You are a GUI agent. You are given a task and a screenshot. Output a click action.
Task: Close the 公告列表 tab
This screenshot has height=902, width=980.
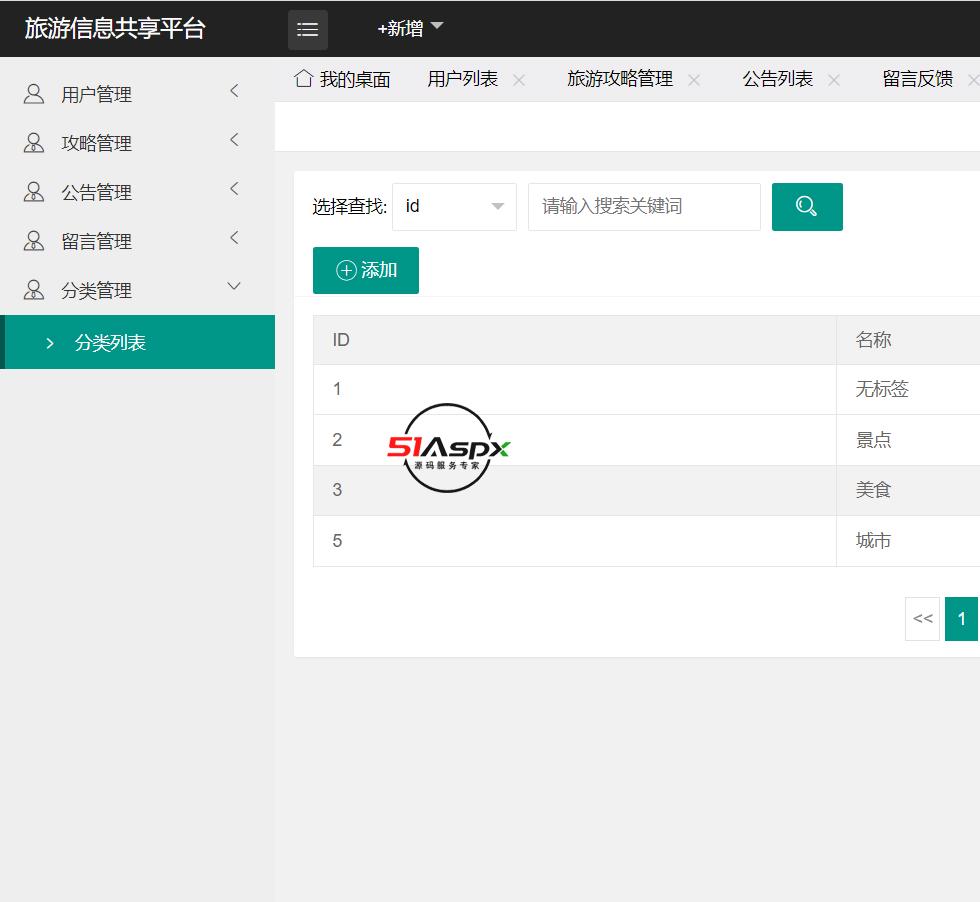click(834, 80)
